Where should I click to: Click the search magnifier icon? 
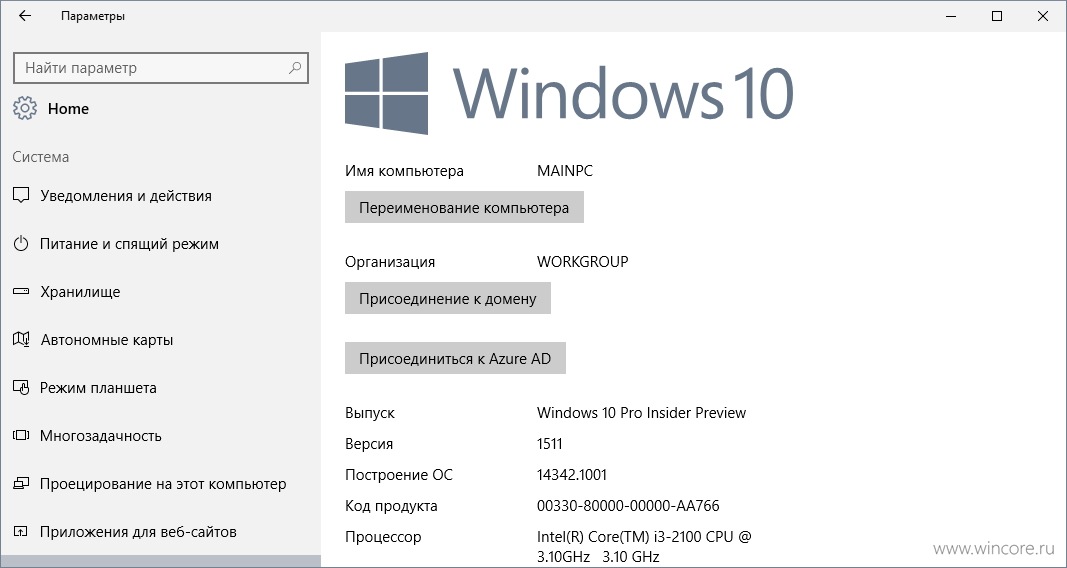coord(295,68)
